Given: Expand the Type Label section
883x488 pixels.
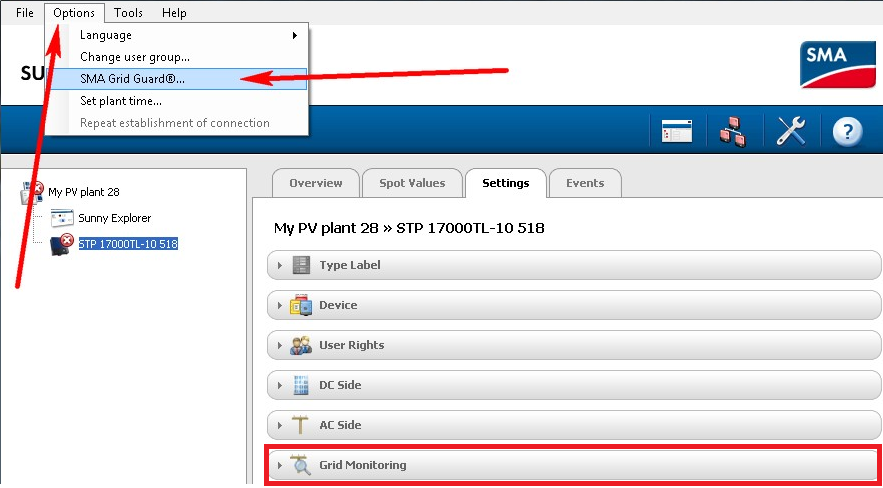Looking at the screenshot, I should pyautogui.click(x=573, y=265).
